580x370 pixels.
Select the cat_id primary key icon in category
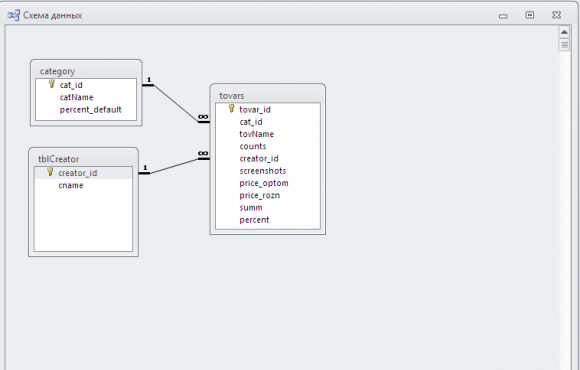pos(52,84)
